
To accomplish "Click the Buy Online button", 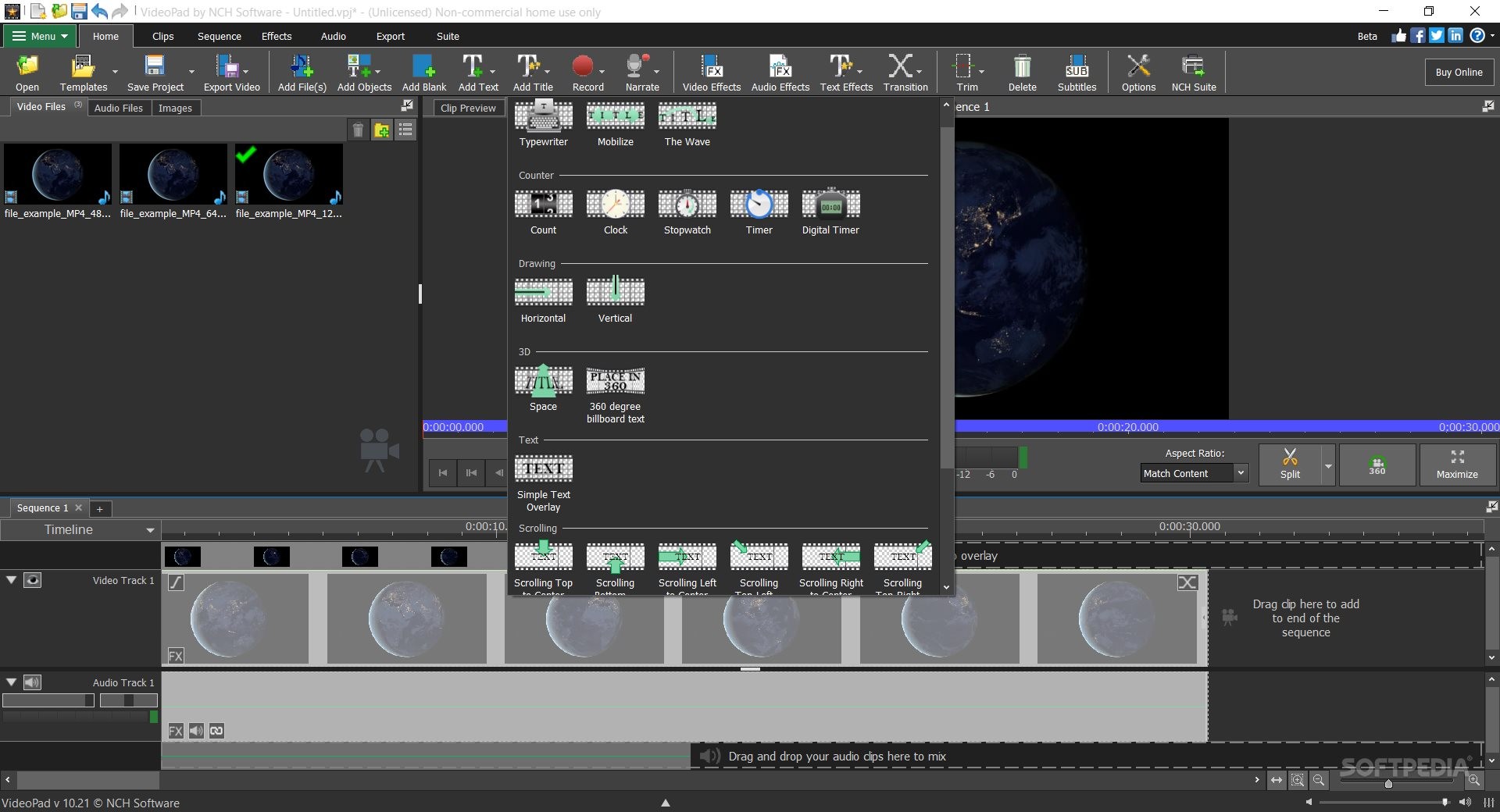I will tap(1458, 72).
